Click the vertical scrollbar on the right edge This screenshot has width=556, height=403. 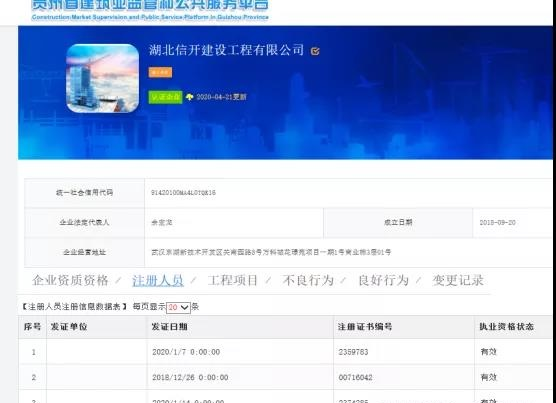tap(554, 201)
